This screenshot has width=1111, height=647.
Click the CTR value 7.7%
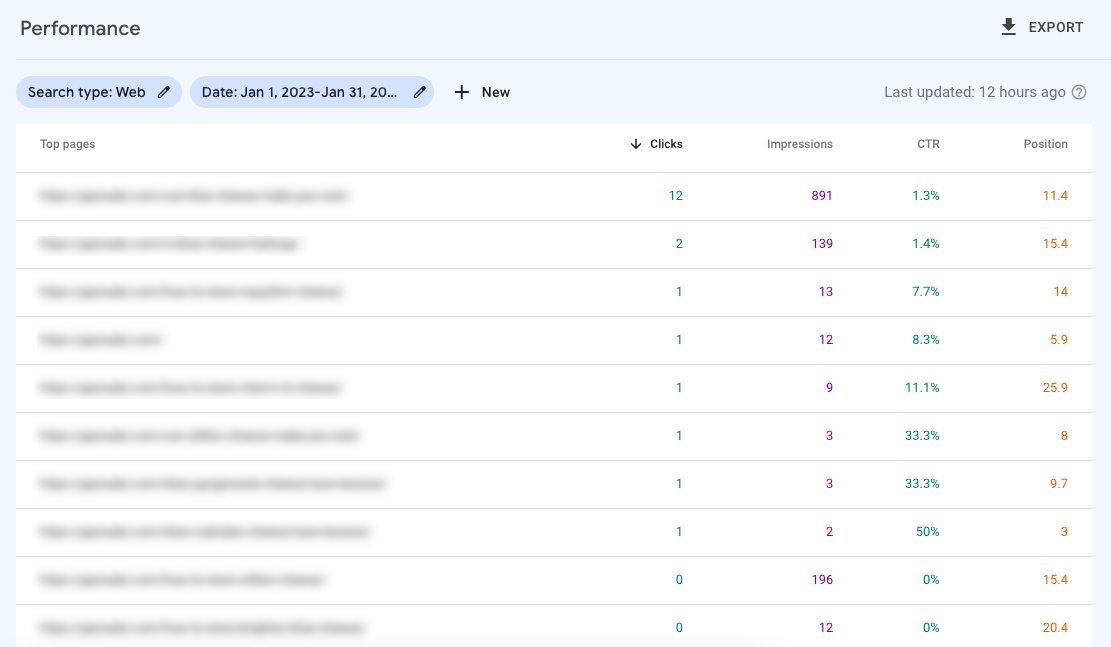click(925, 291)
